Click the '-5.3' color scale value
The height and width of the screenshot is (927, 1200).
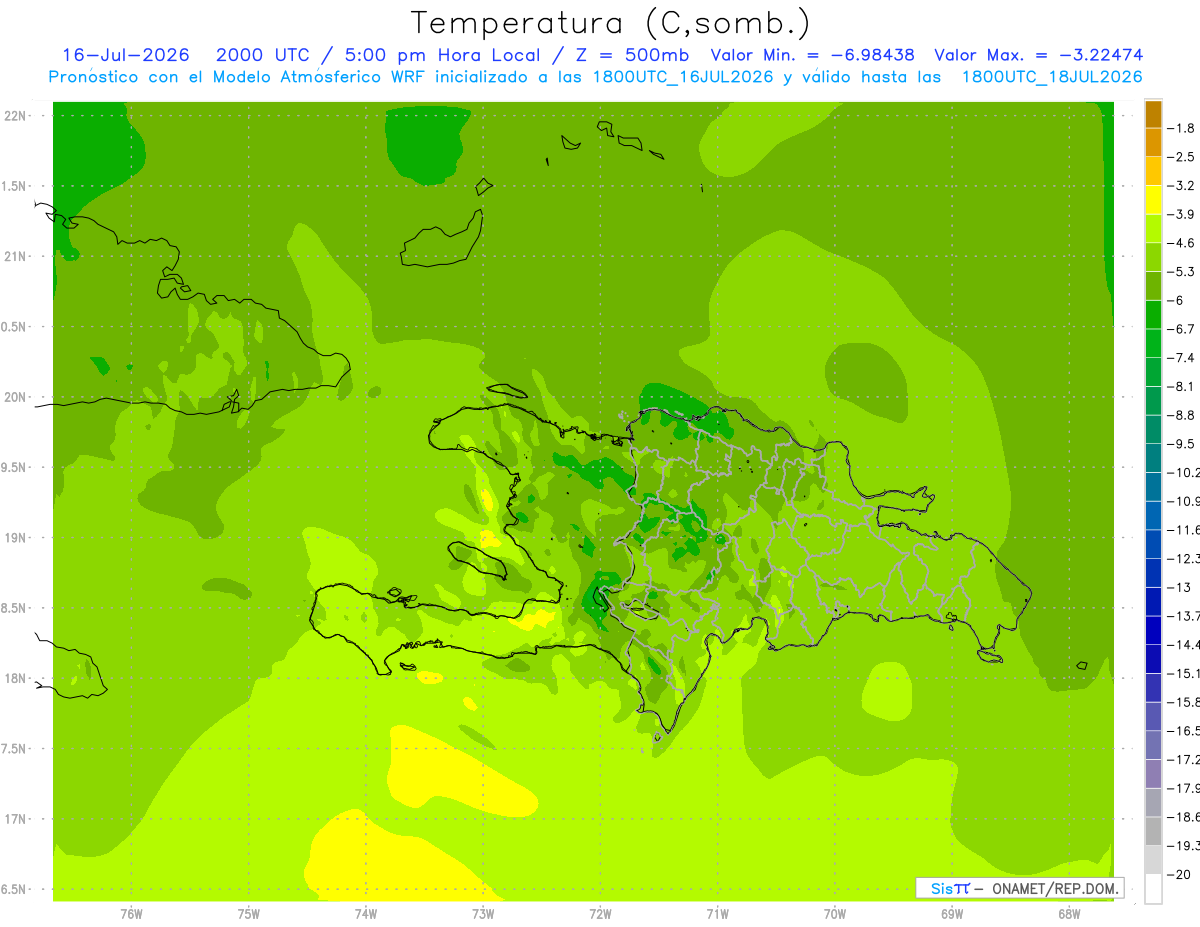(1182, 272)
